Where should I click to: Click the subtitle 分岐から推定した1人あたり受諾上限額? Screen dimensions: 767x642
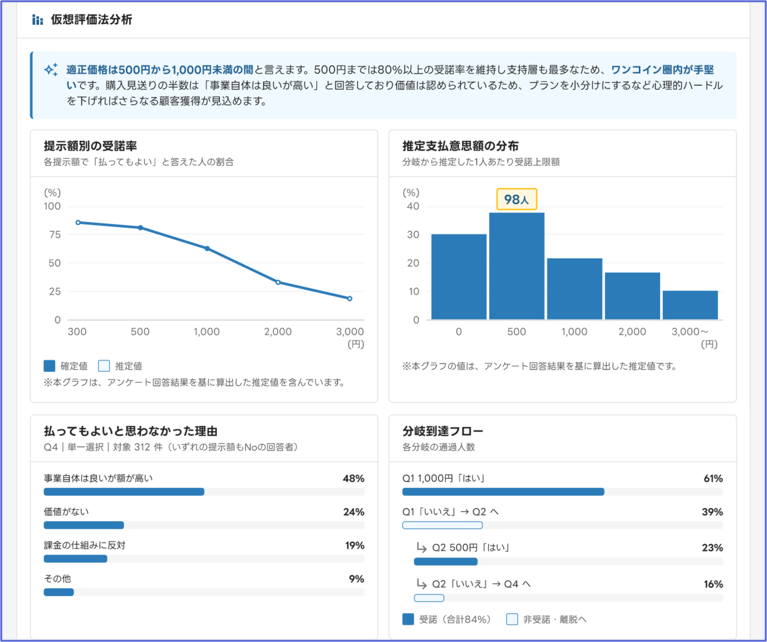coord(481,161)
